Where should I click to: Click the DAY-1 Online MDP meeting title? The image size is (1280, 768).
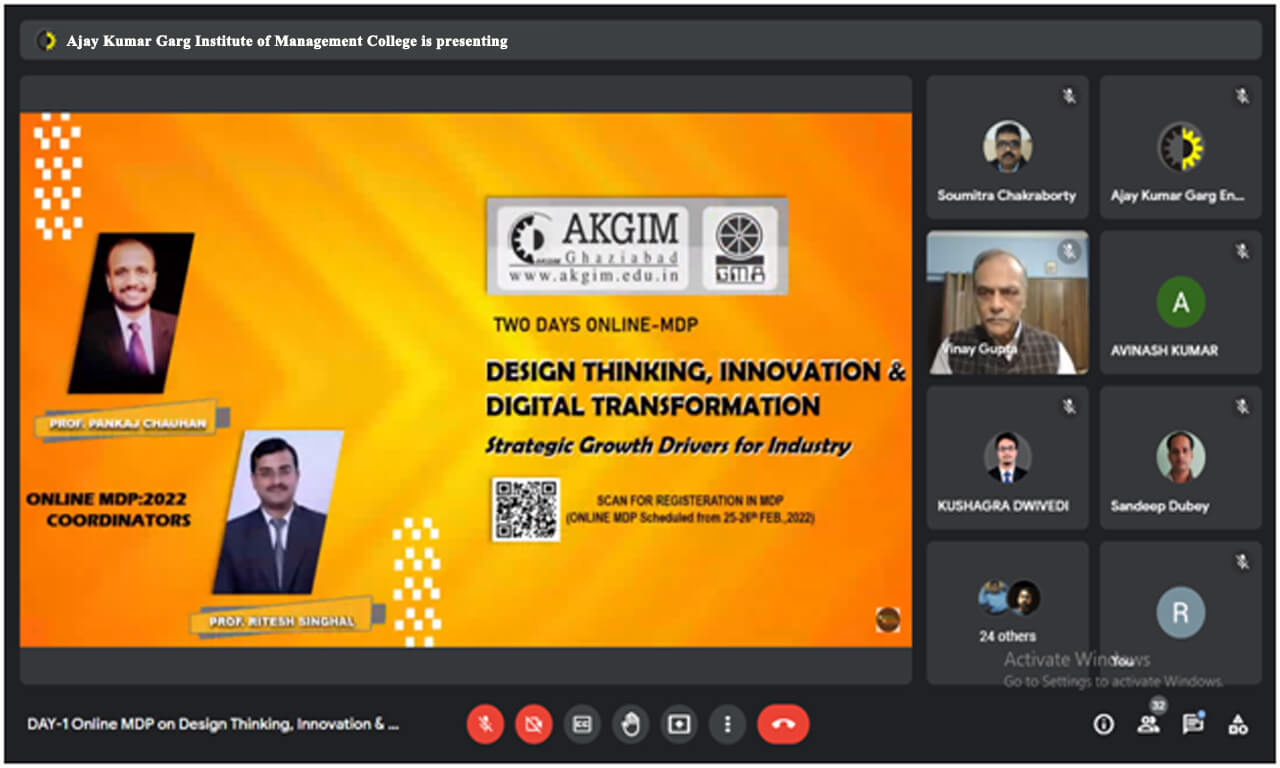point(213,724)
